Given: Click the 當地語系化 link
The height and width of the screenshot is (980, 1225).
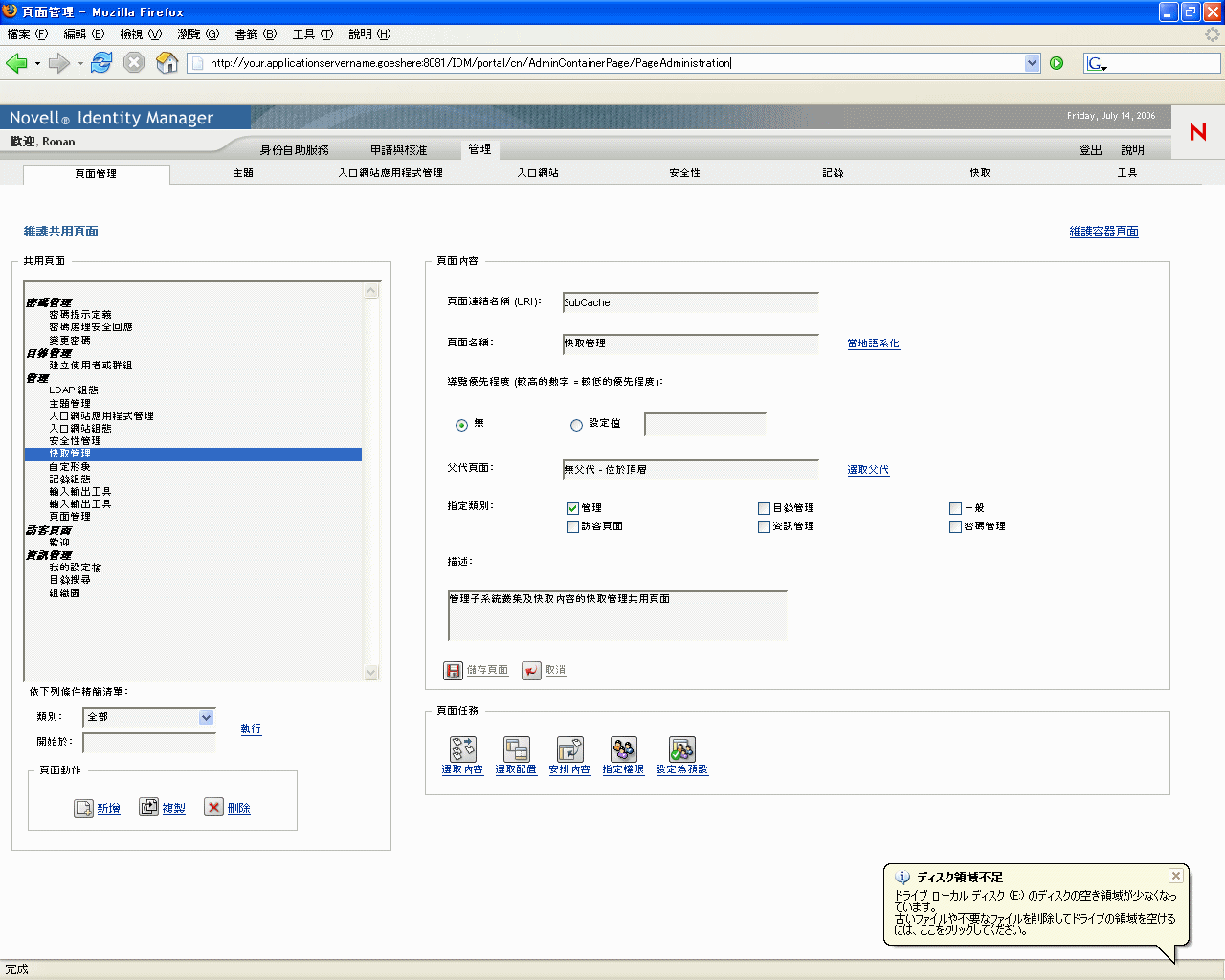Looking at the screenshot, I should (873, 344).
